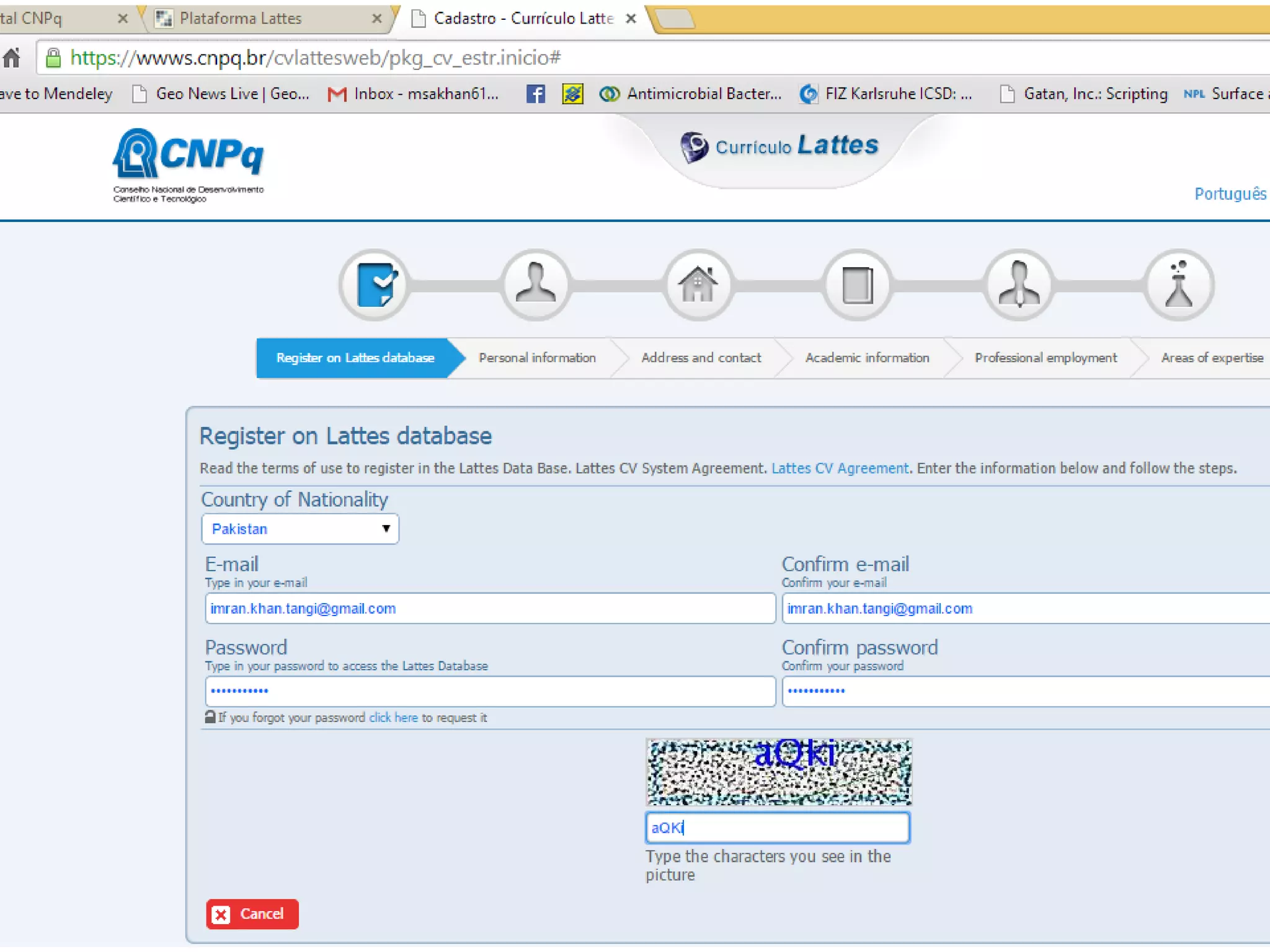Screen dimensions: 1270x952
Task: Switch language to Português
Action: pos(1230,194)
